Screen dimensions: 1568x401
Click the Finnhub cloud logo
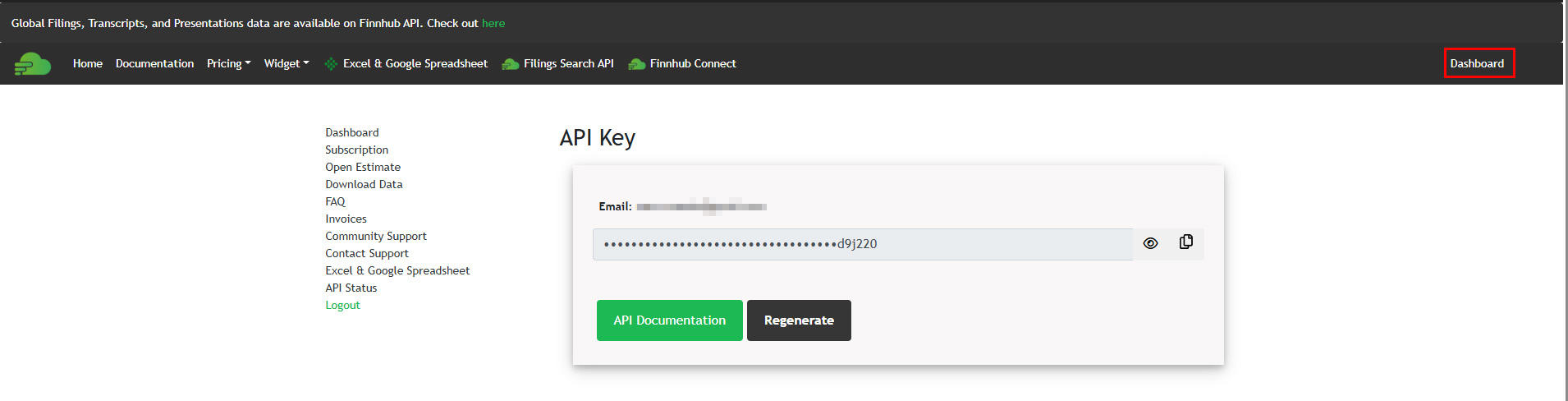click(x=33, y=63)
